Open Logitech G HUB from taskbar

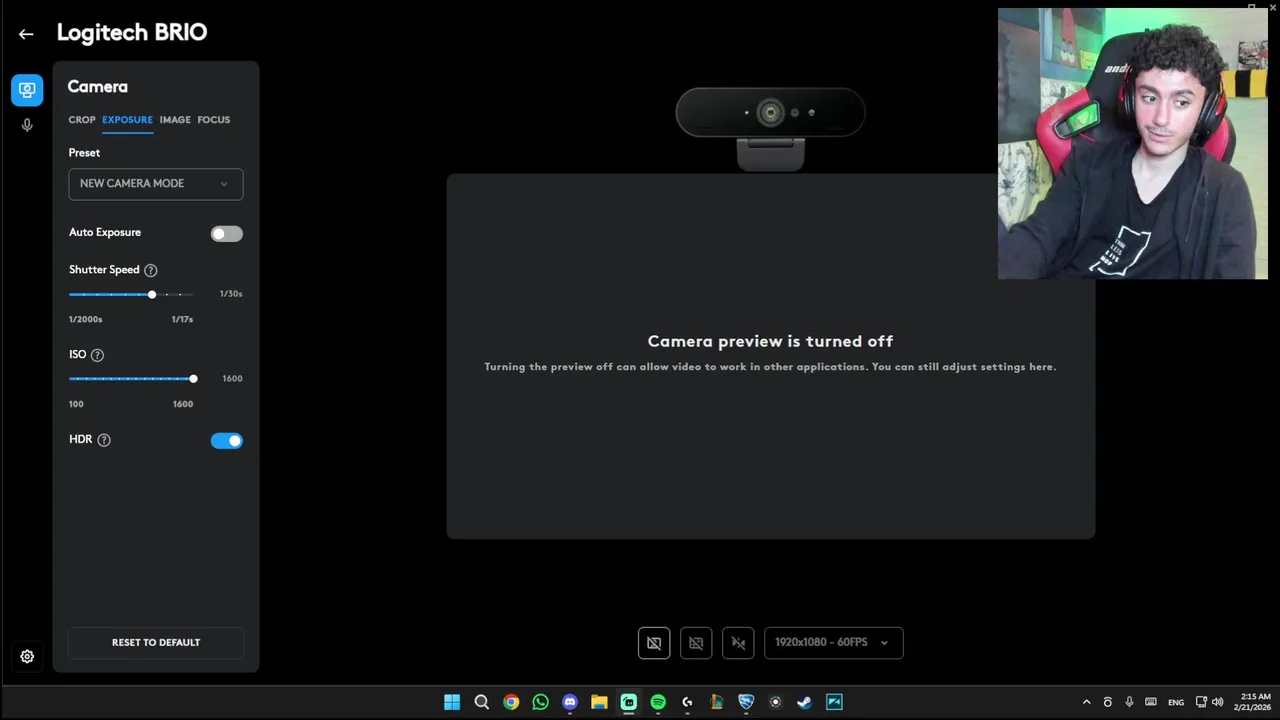pos(687,702)
